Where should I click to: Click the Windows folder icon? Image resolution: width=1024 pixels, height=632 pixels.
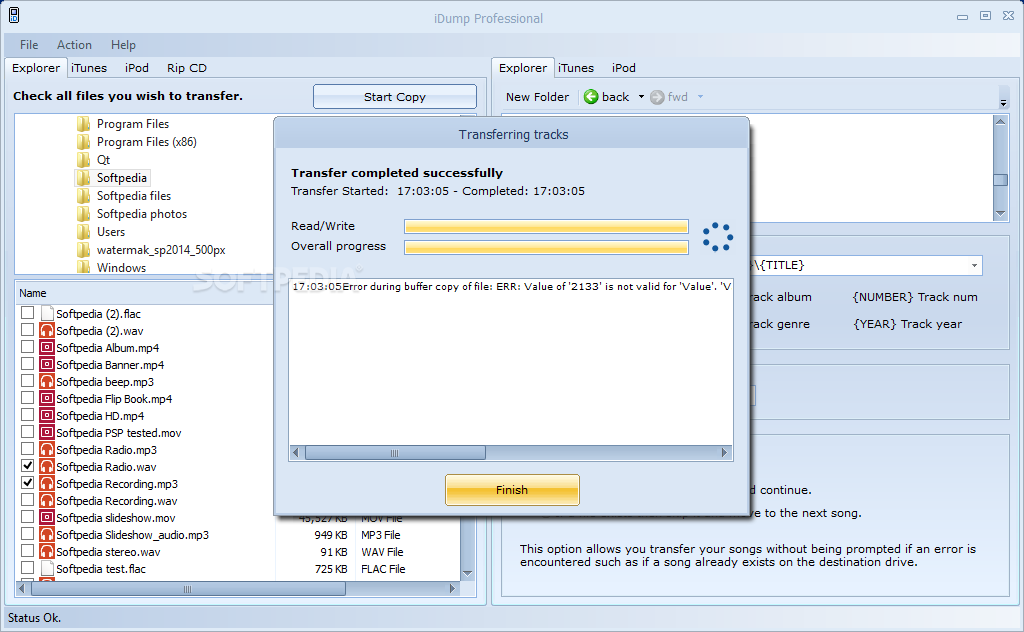coord(84,267)
